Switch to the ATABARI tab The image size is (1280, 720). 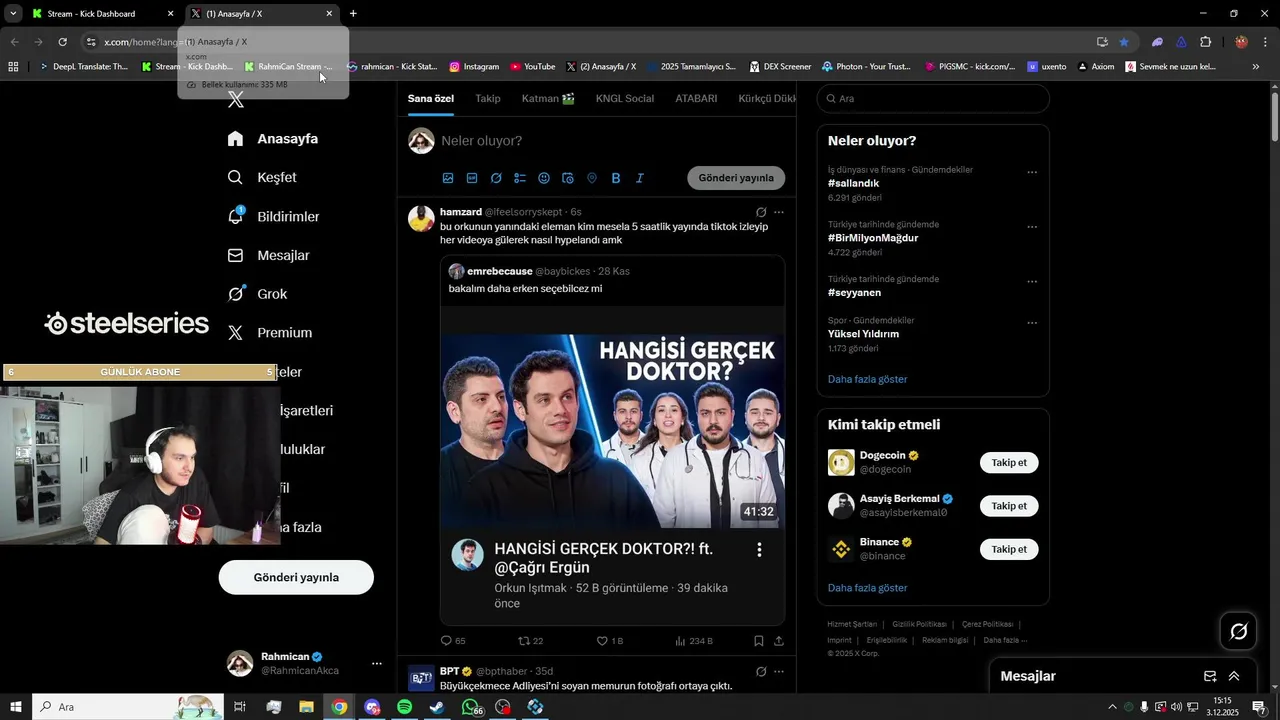point(696,98)
